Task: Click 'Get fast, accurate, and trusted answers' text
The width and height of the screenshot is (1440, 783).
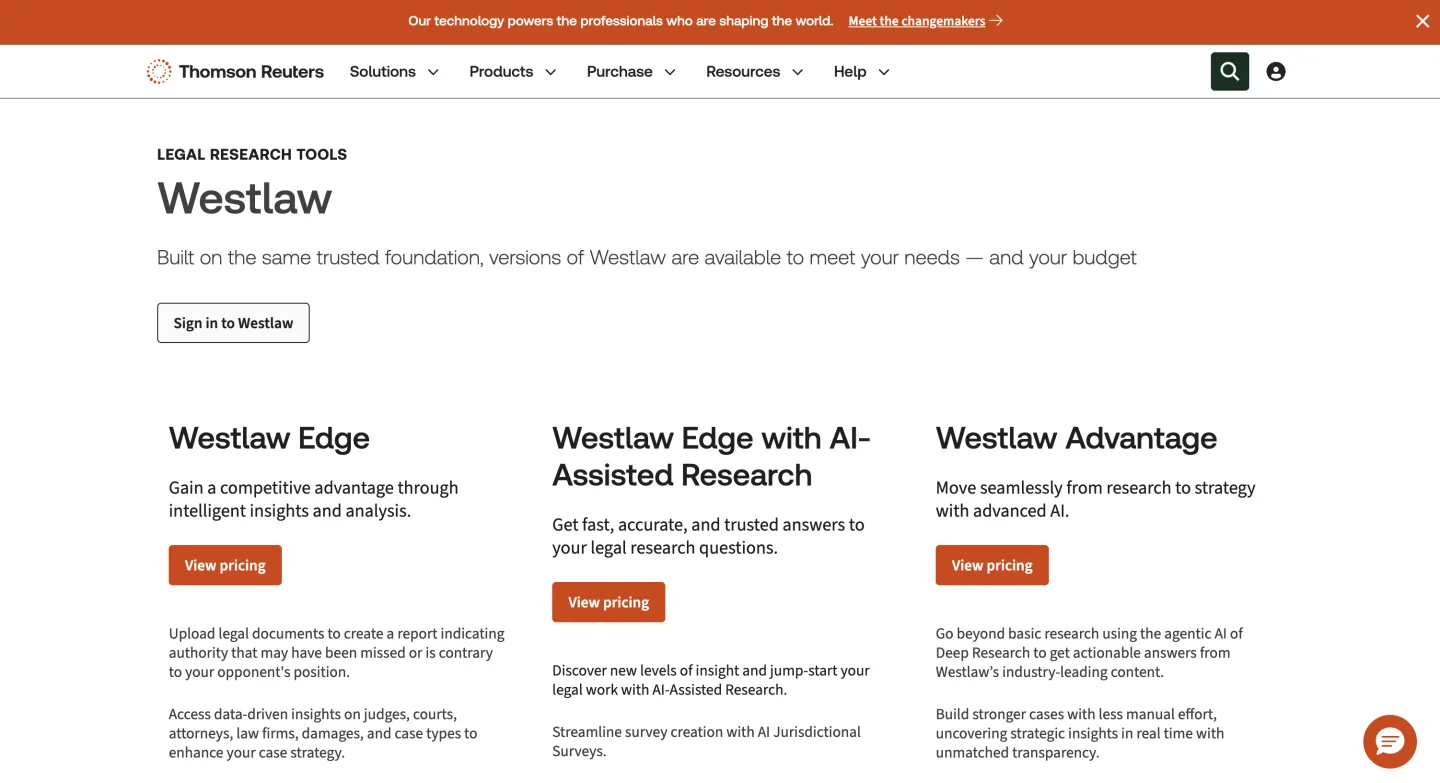Action: click(x=708, y=536)
